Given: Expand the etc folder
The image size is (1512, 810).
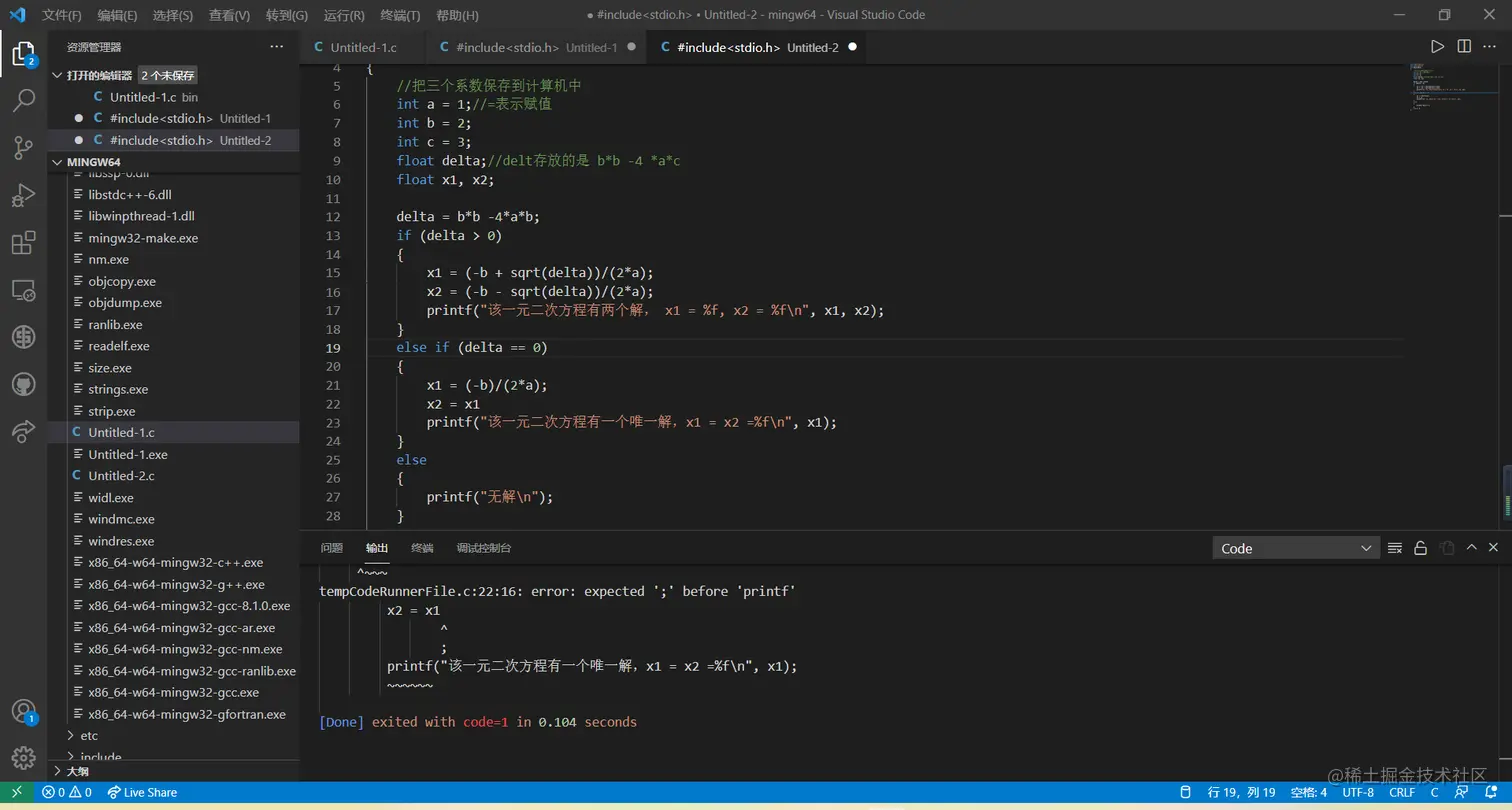Looking at the screenshot, I should click(x=89, y=736).
